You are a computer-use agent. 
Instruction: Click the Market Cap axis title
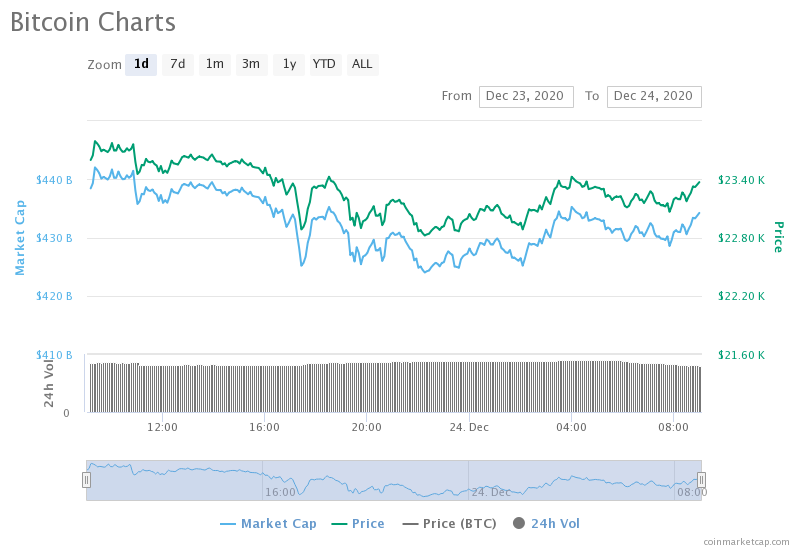pos(20,238)
